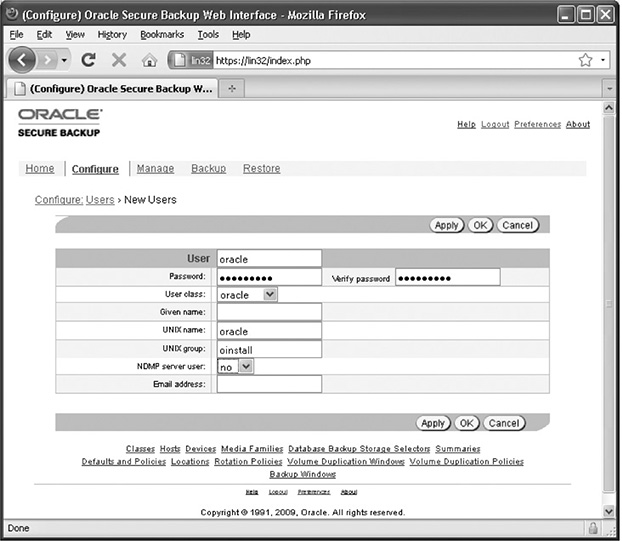This screenshot has height=541, width=622.
Task: List all tabs dropdown arrow
Action: pos(609,89)
